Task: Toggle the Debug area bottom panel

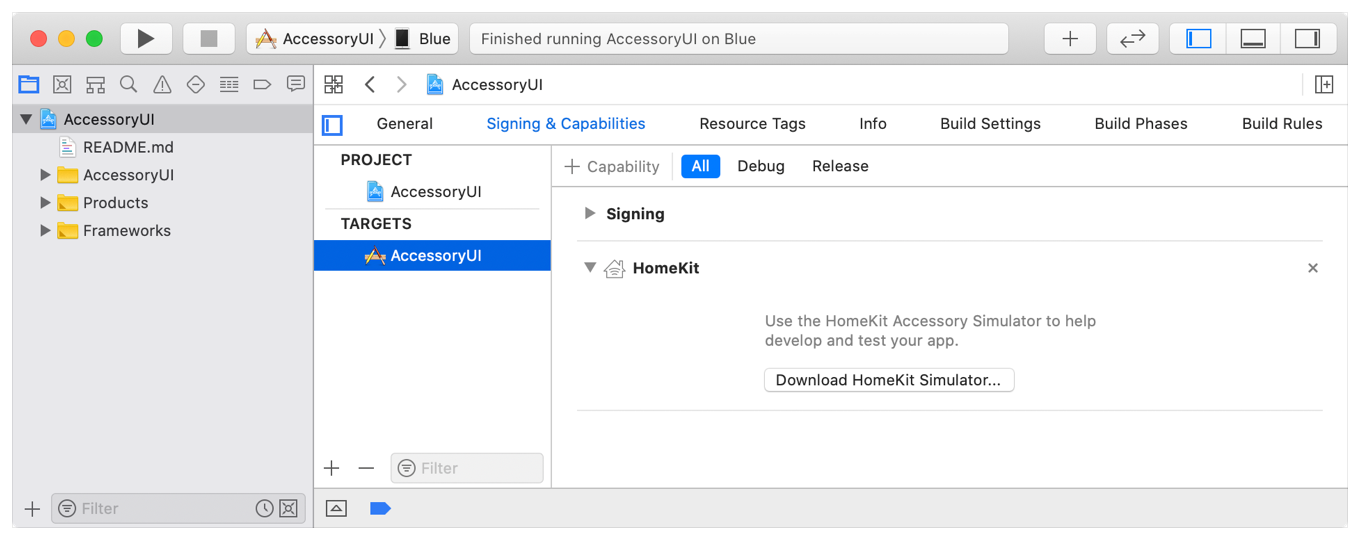Action: [1253, 39]
